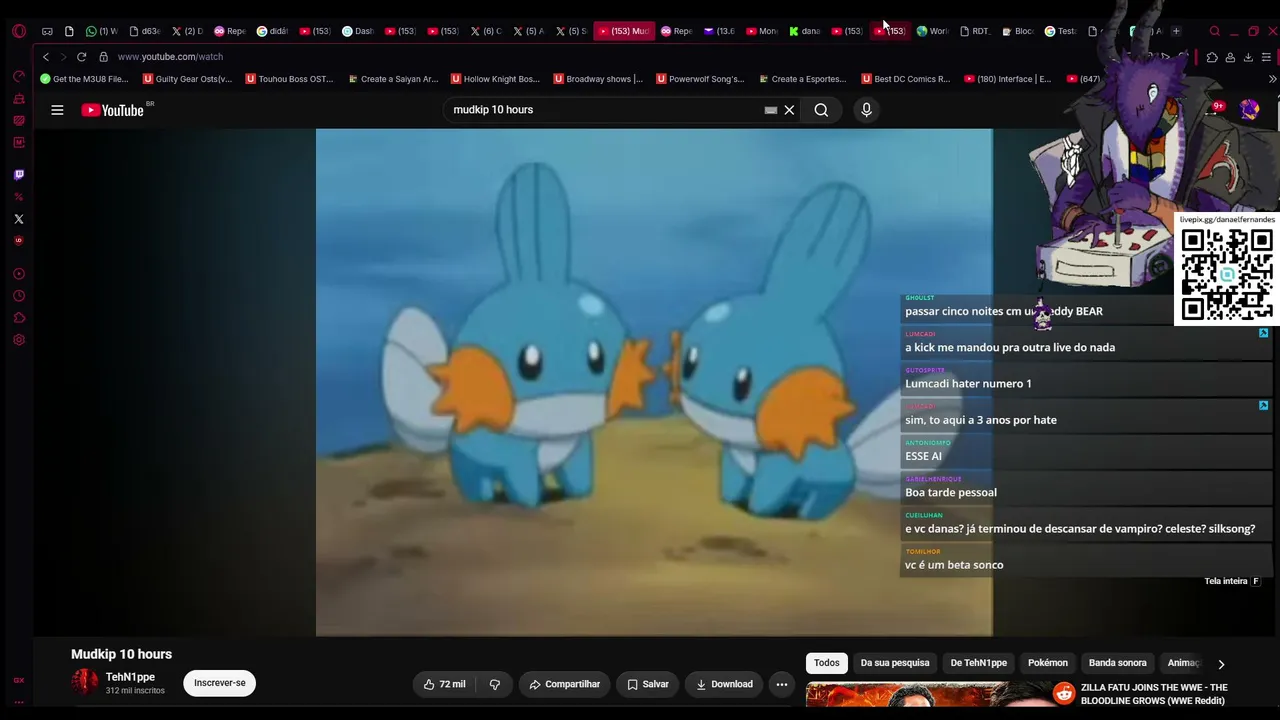Select the Banda sonora chip
This screenshot has height=720, width=1280.
click(1118, 663)
